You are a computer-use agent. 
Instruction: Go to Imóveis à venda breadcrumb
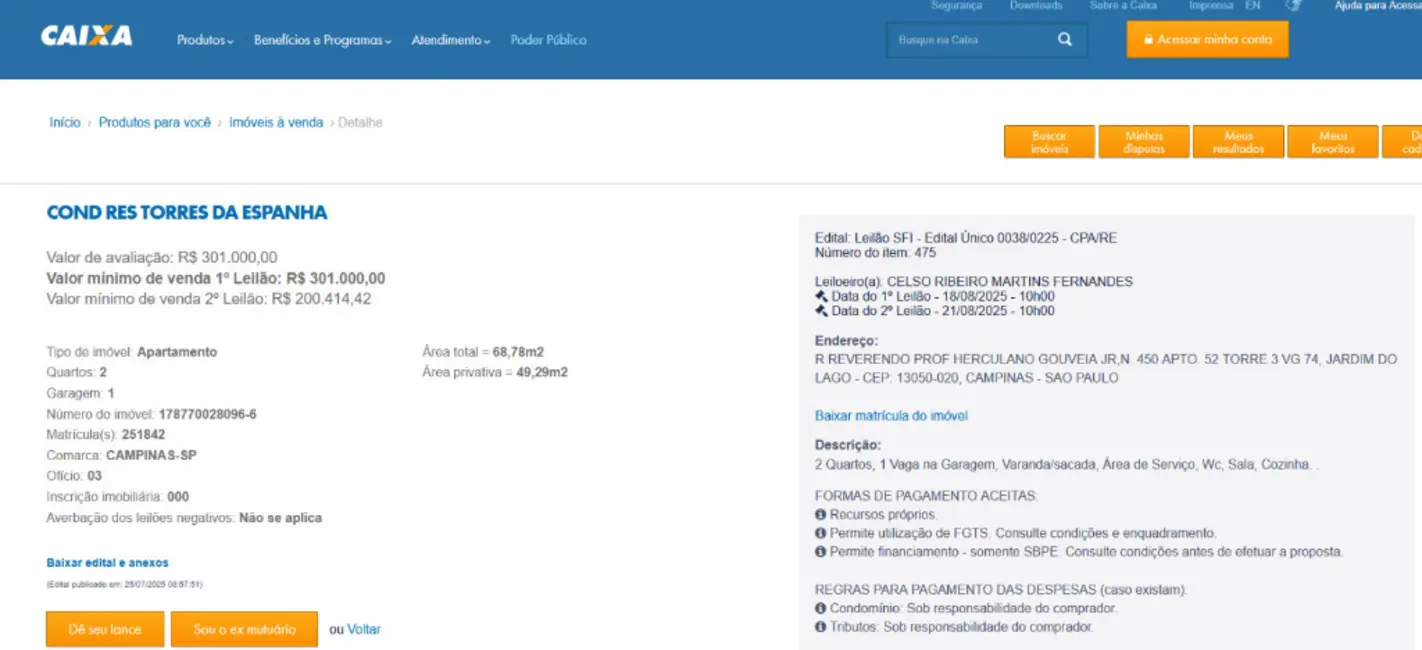click(x=276, y=123)
